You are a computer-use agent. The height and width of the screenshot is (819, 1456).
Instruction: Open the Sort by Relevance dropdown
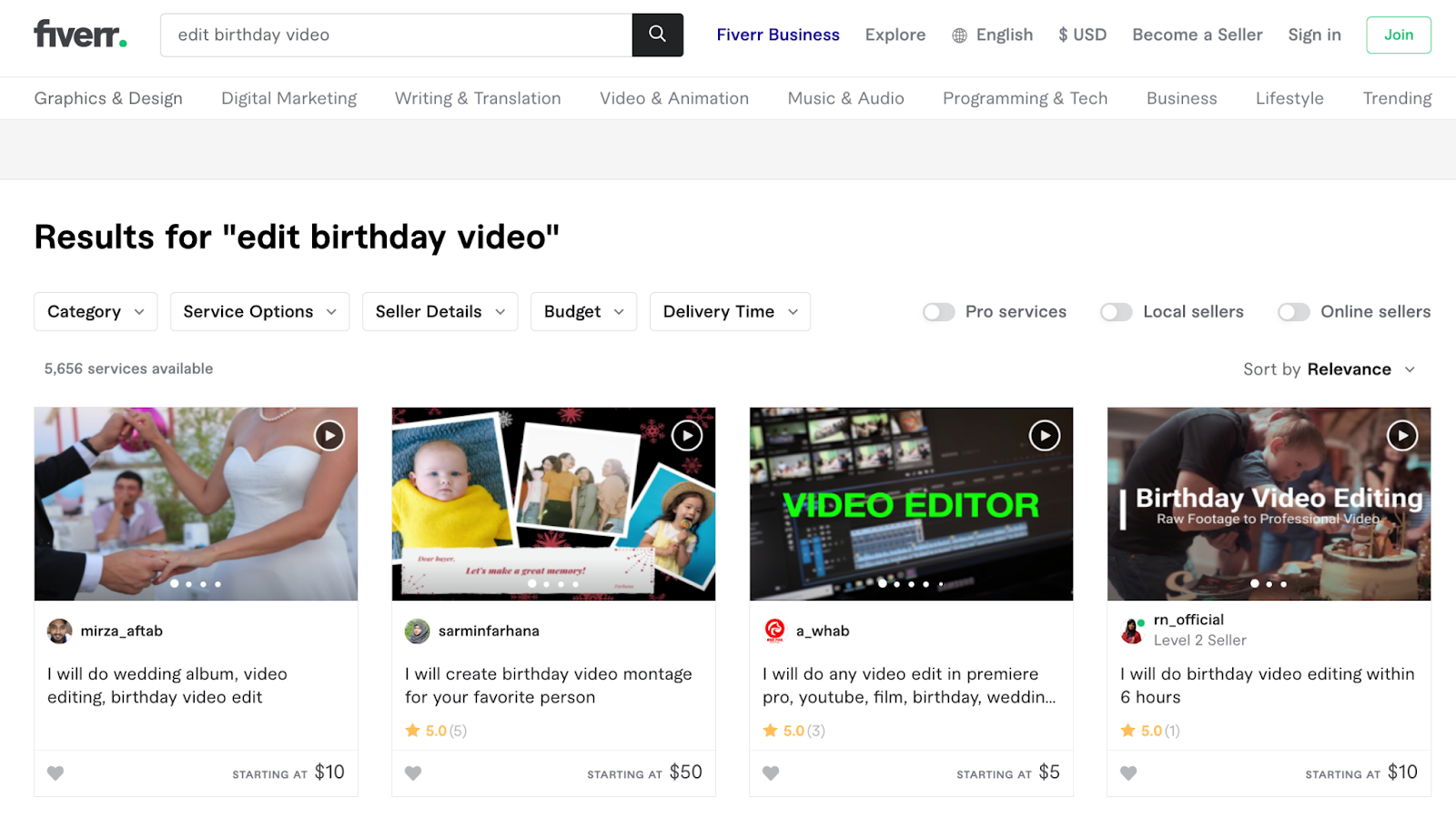coord(1330,369)
